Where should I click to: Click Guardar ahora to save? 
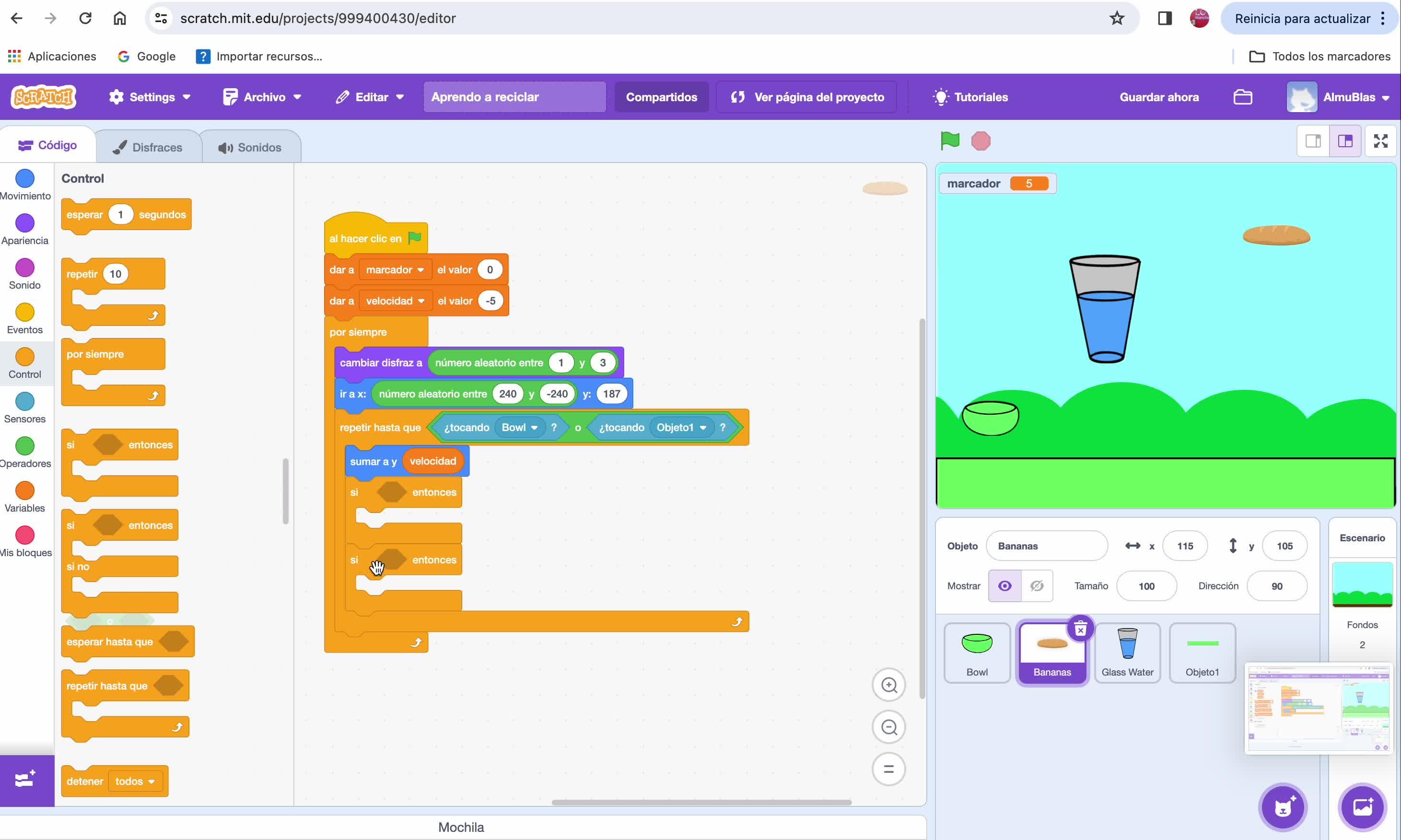(x=1159, y=97)
